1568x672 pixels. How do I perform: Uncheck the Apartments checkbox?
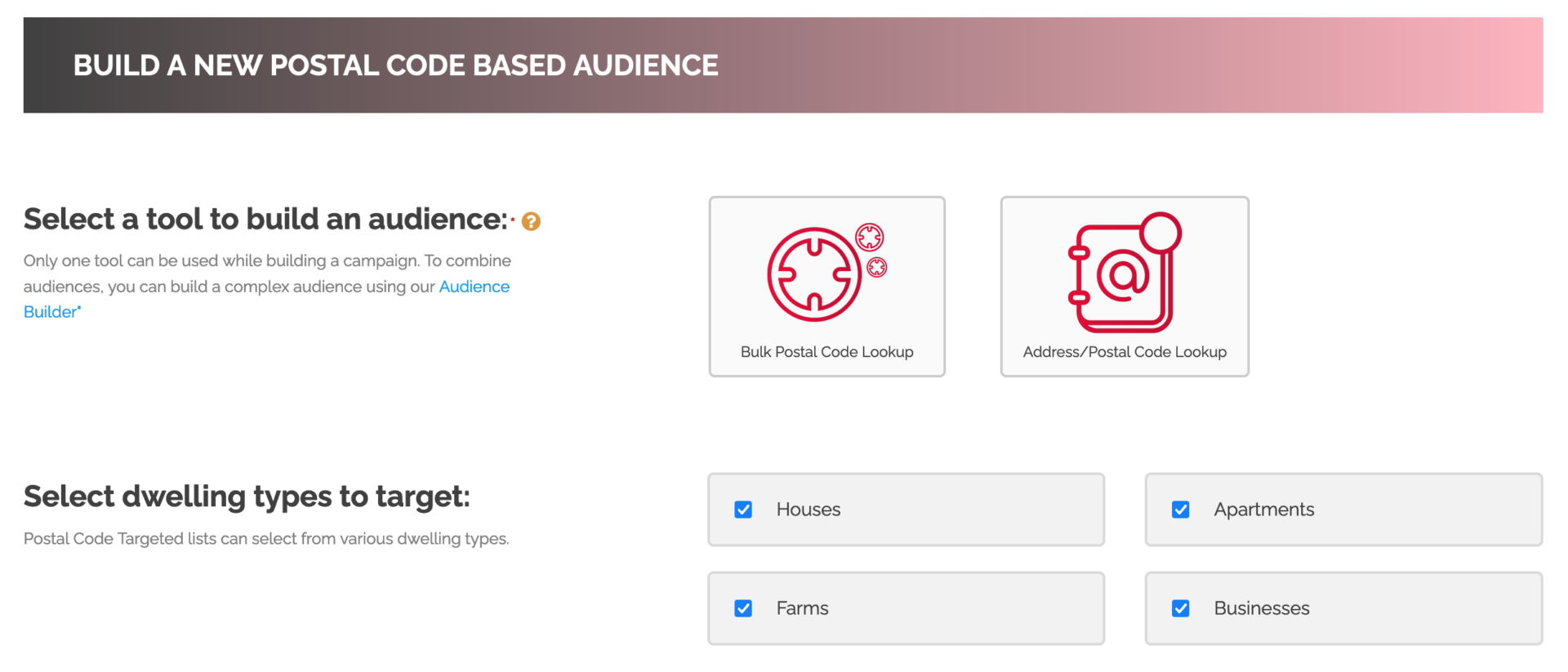(1180, 510)
